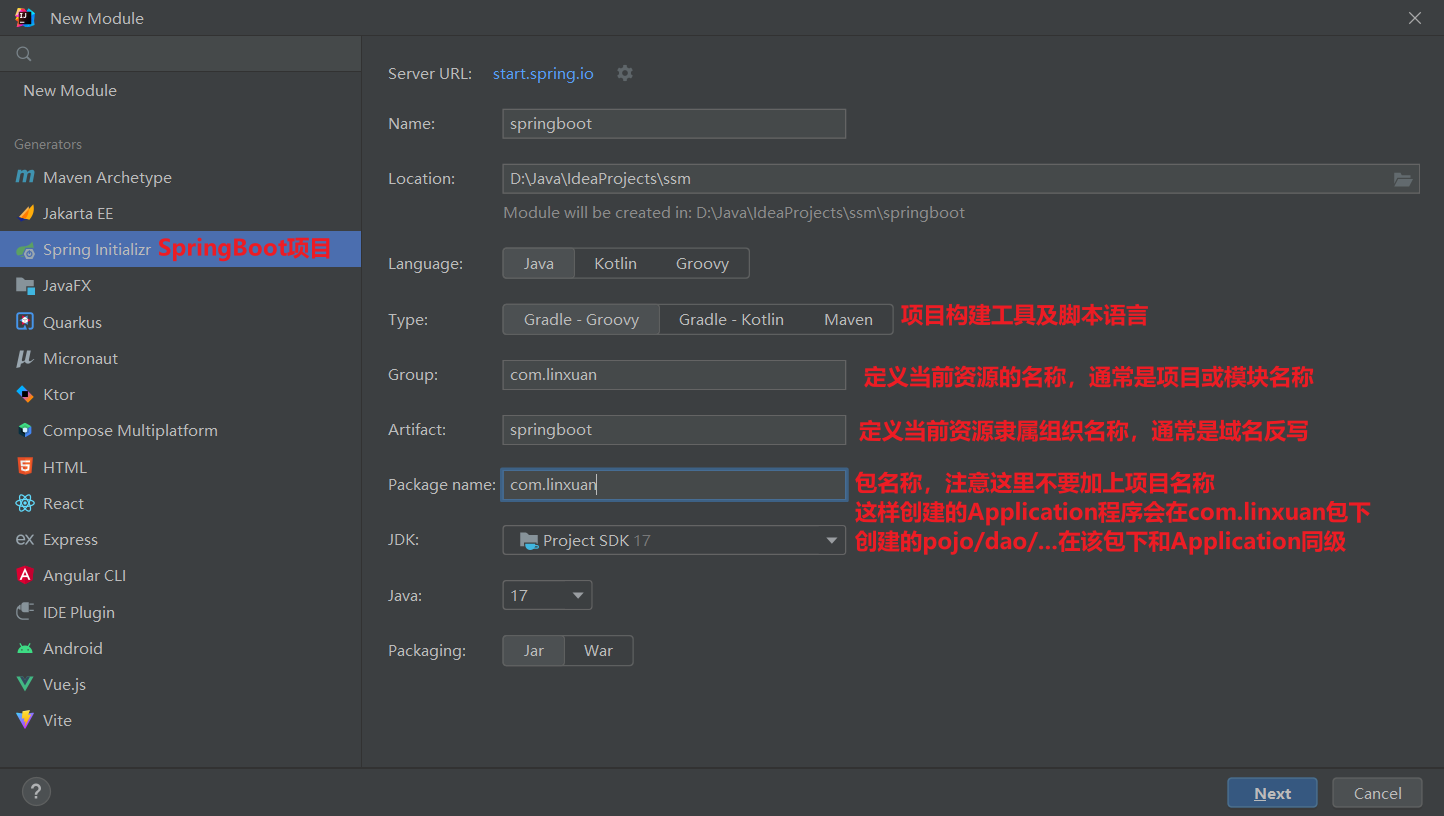Choose Gradle - Groovy build type

(x=581, y=320)
